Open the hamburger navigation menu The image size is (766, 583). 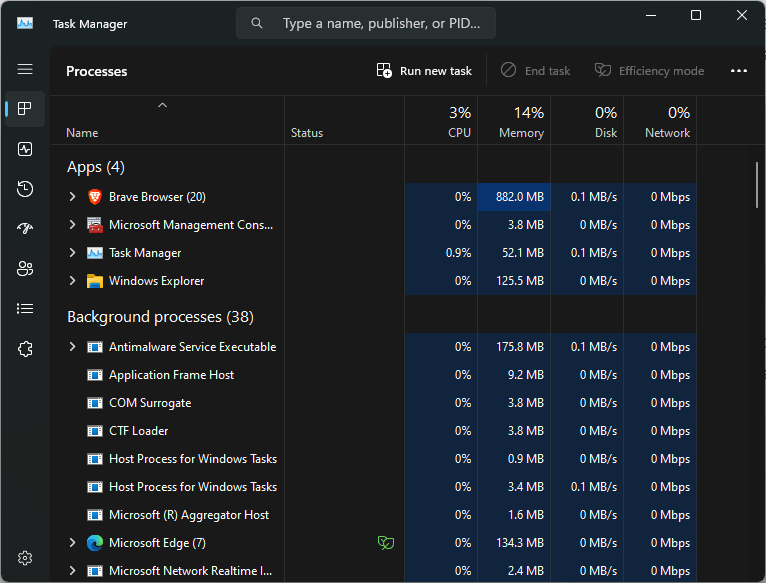coord(25,69)
